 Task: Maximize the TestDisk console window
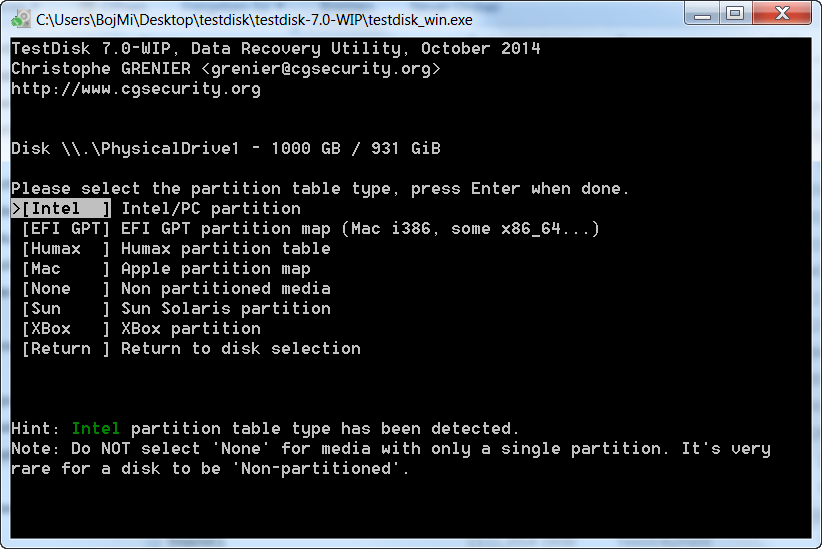[736, 14]
